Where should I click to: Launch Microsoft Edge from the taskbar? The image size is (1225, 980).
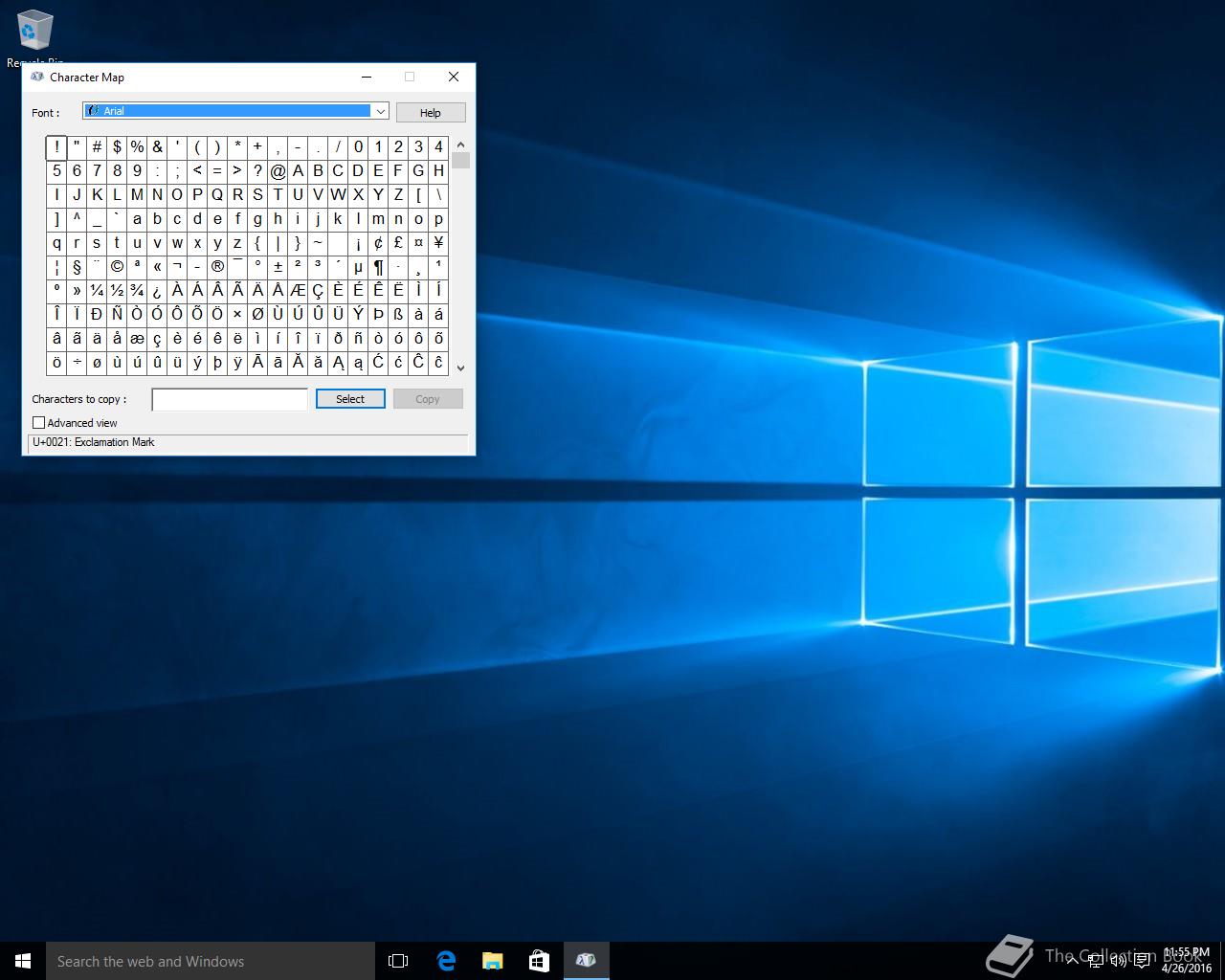pyautogui.click(x=446, y=961)
